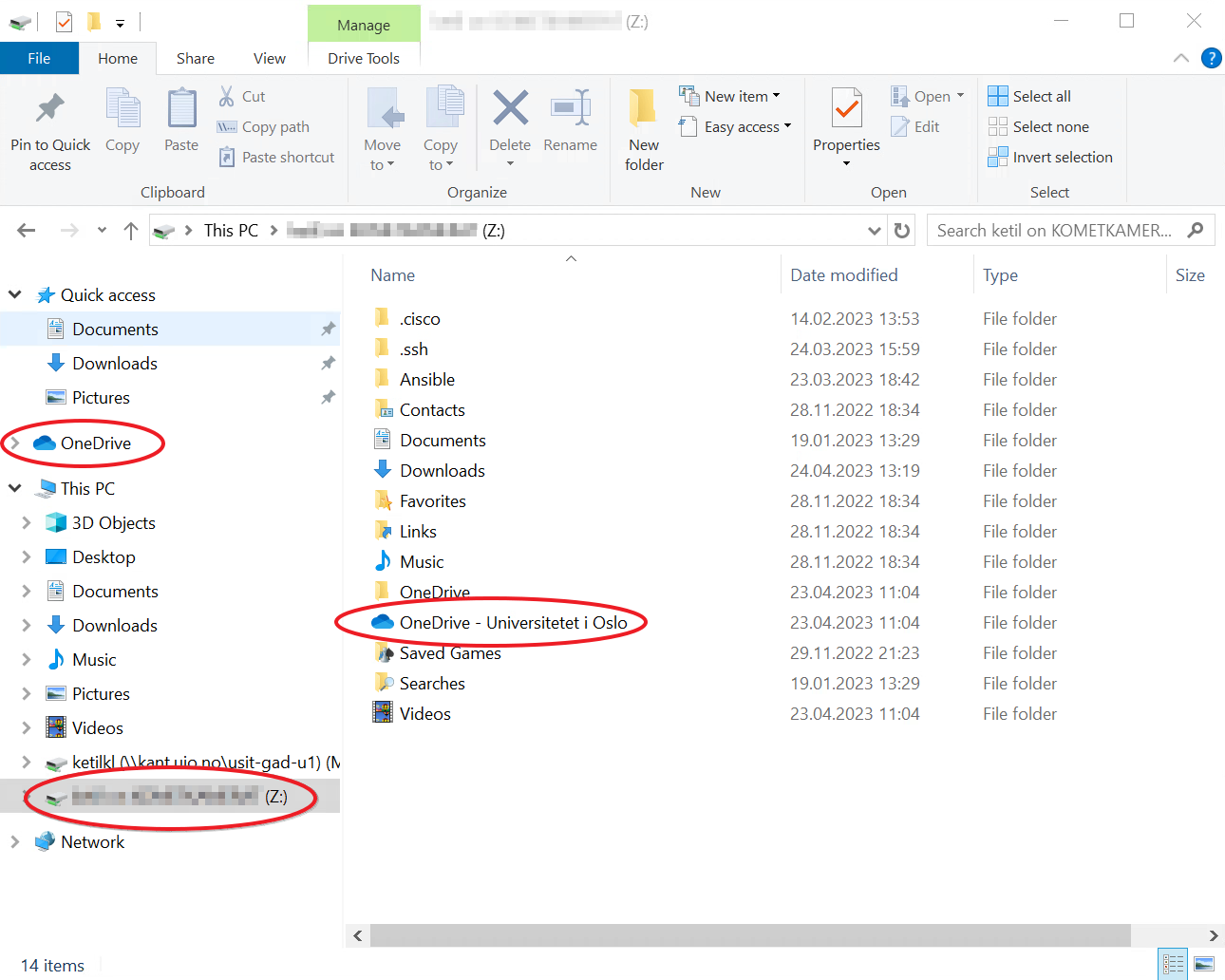Screen dimensions: 1225x980
Task: Click the Delete red X icon
Action: click(510, 107)
